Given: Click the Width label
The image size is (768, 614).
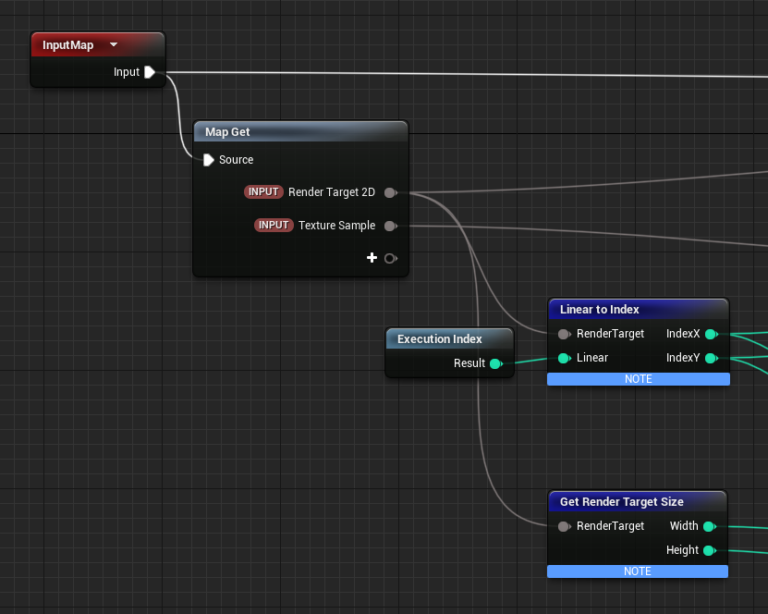Looking at the screenshot, I should pos(684,526).
